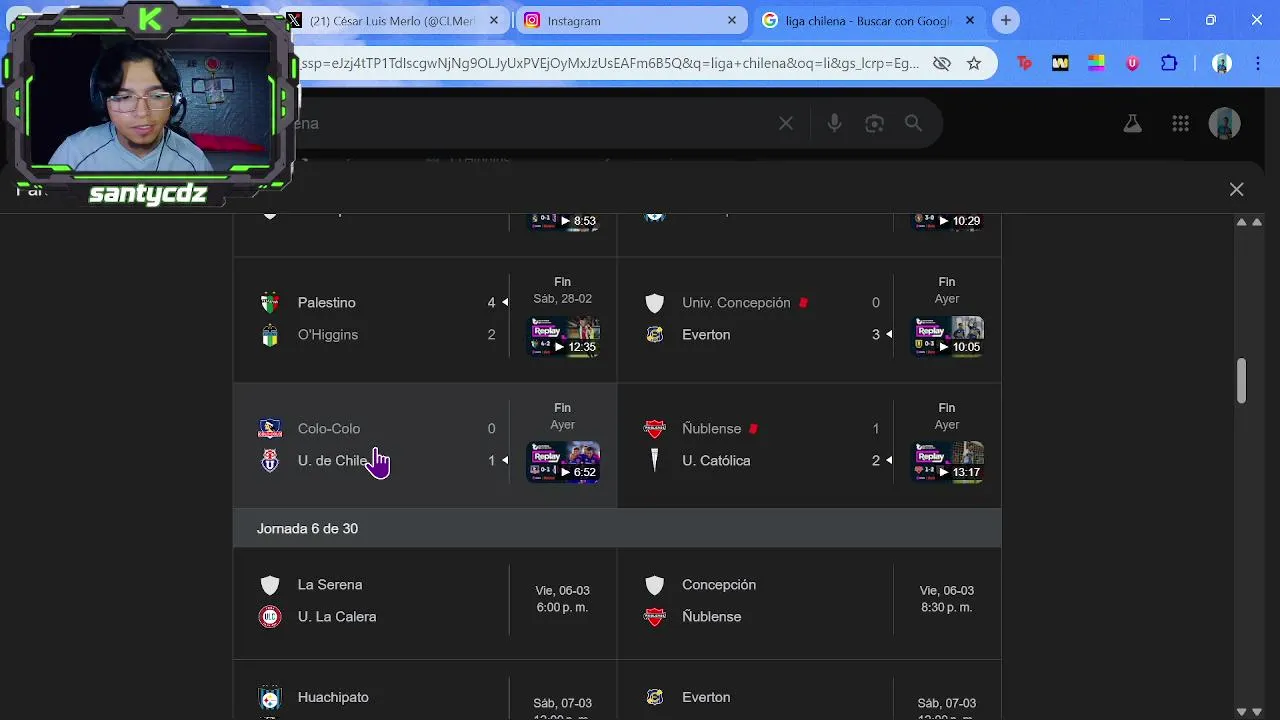The width and height of the screenshot is (1280, 720).
Task: Open the Google account avatar
Action: 1225,123
